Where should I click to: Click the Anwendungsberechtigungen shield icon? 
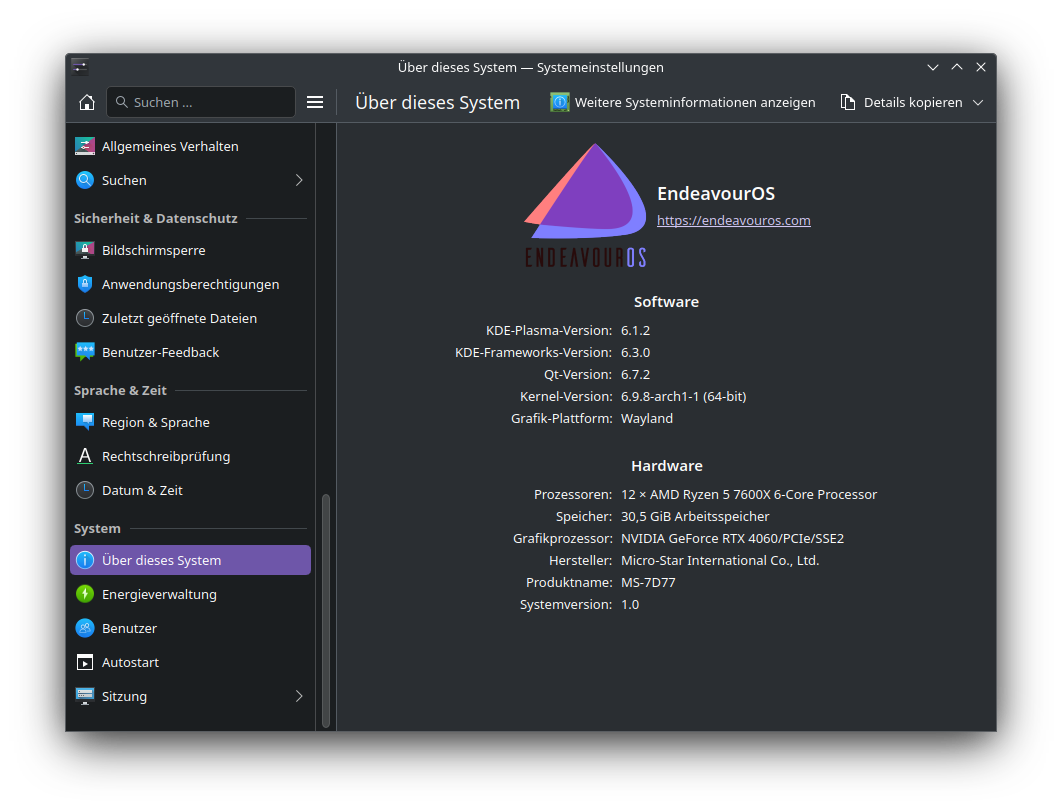(85, 284)
